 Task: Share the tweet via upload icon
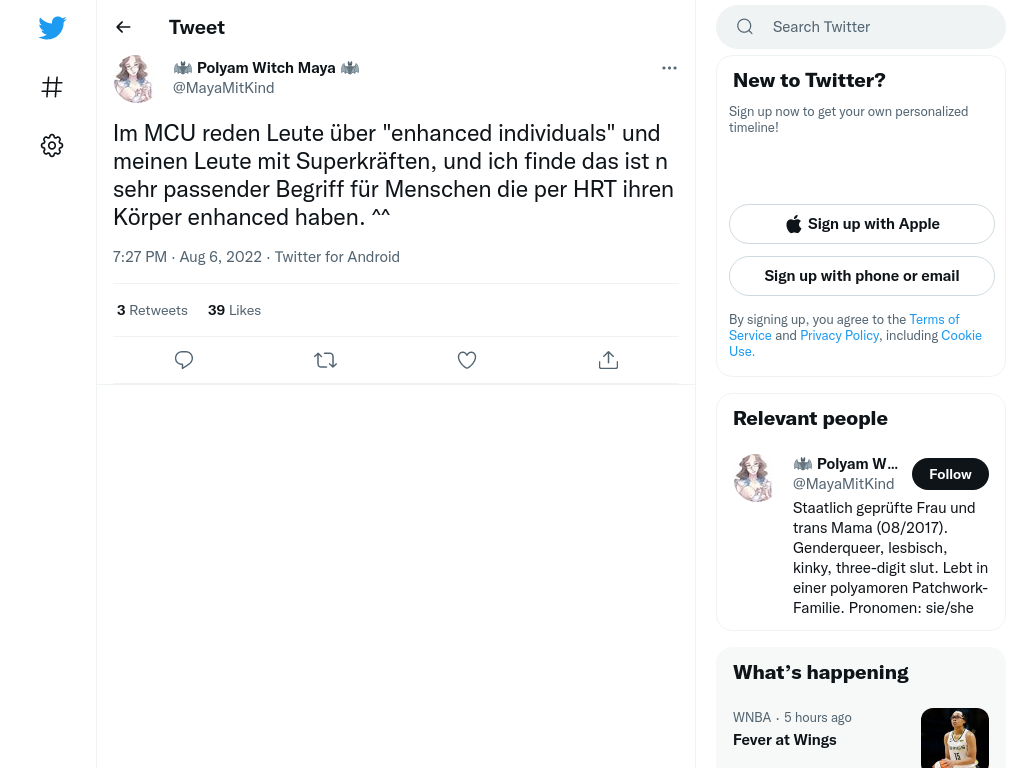[x=609, y=360]
